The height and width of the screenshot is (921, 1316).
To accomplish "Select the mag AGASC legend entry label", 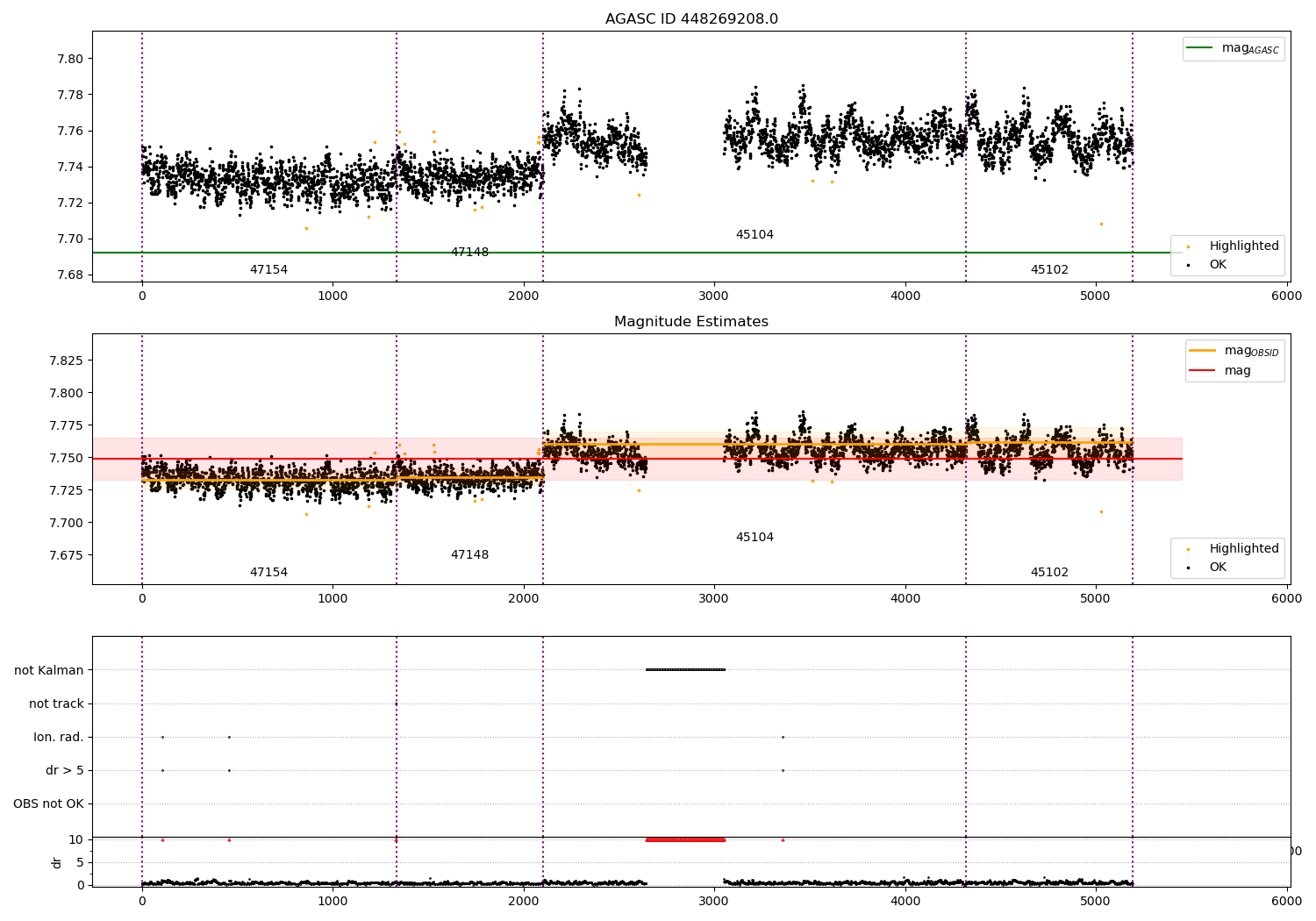I will [x=1250, y=48].
